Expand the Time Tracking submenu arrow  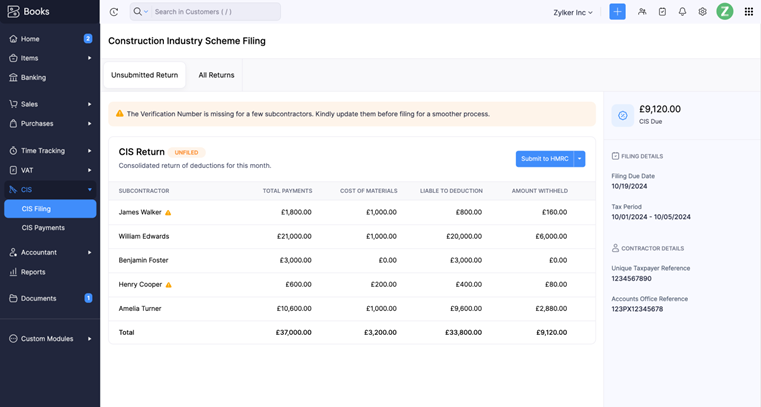point(89,151)
